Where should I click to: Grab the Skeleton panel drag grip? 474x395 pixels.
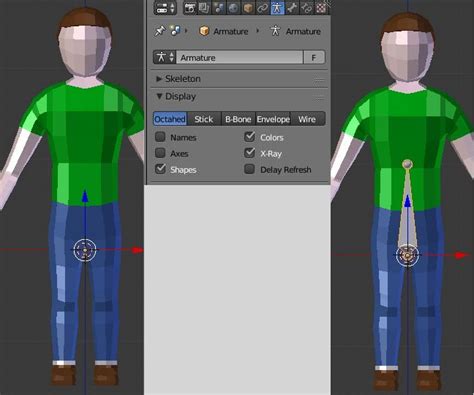(x=319, y=80)
